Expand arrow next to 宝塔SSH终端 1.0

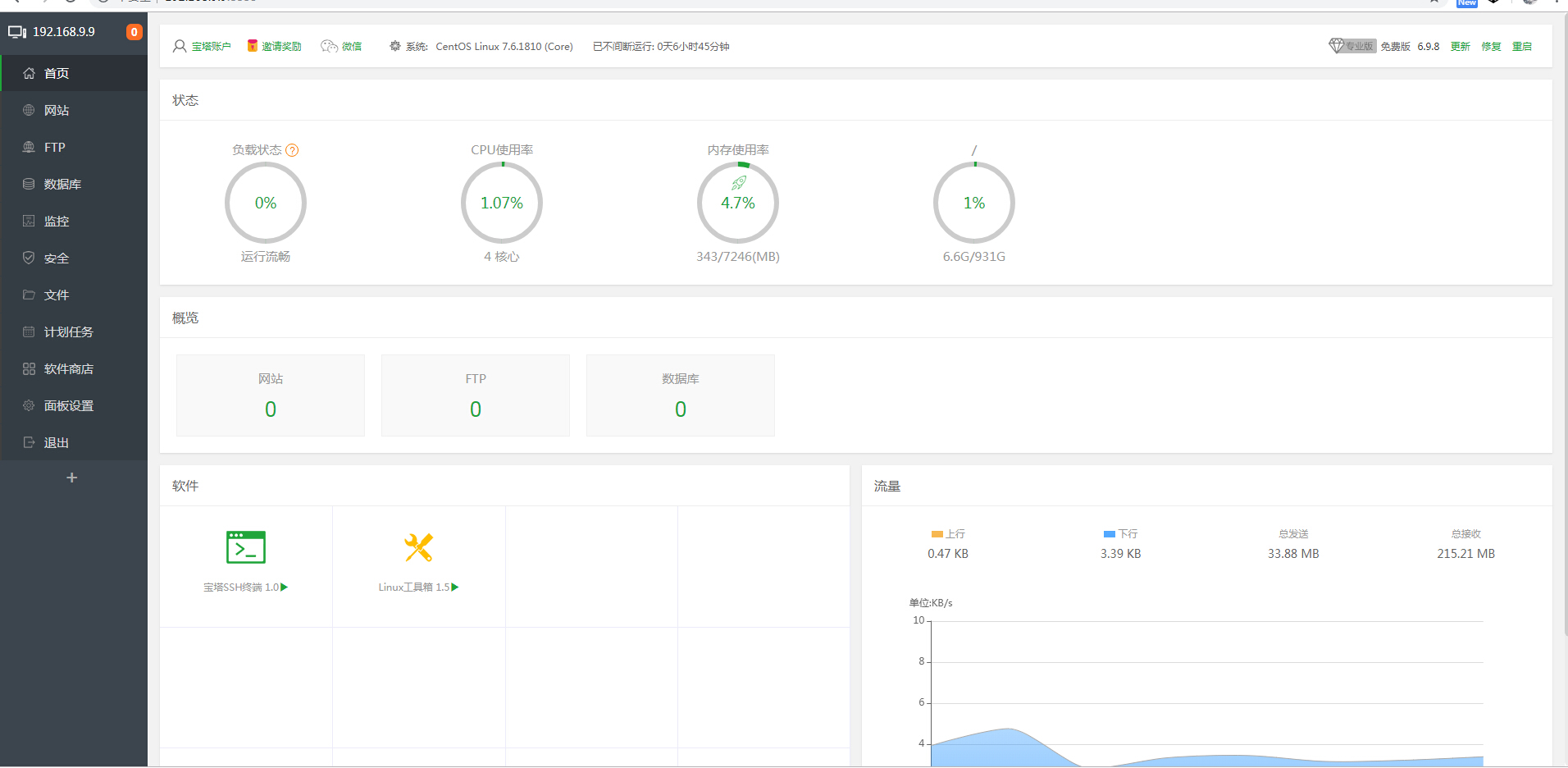tap(285, 587)
